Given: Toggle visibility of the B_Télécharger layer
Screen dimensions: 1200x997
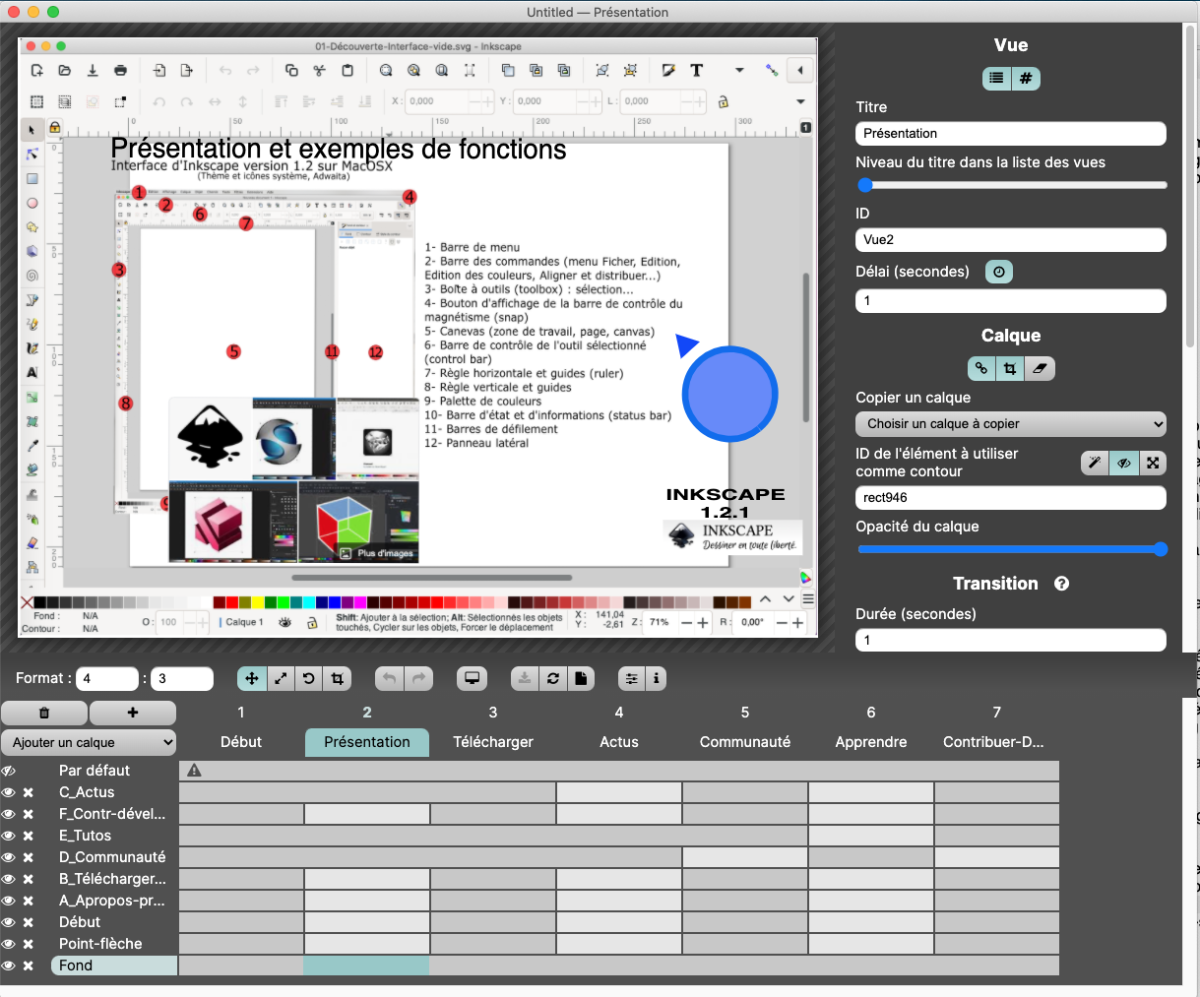Looking at the screenshot, I should [x=9, y=879].
